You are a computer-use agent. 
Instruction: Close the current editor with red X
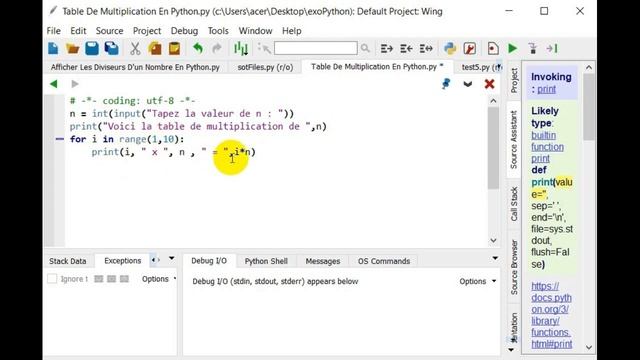489,84
